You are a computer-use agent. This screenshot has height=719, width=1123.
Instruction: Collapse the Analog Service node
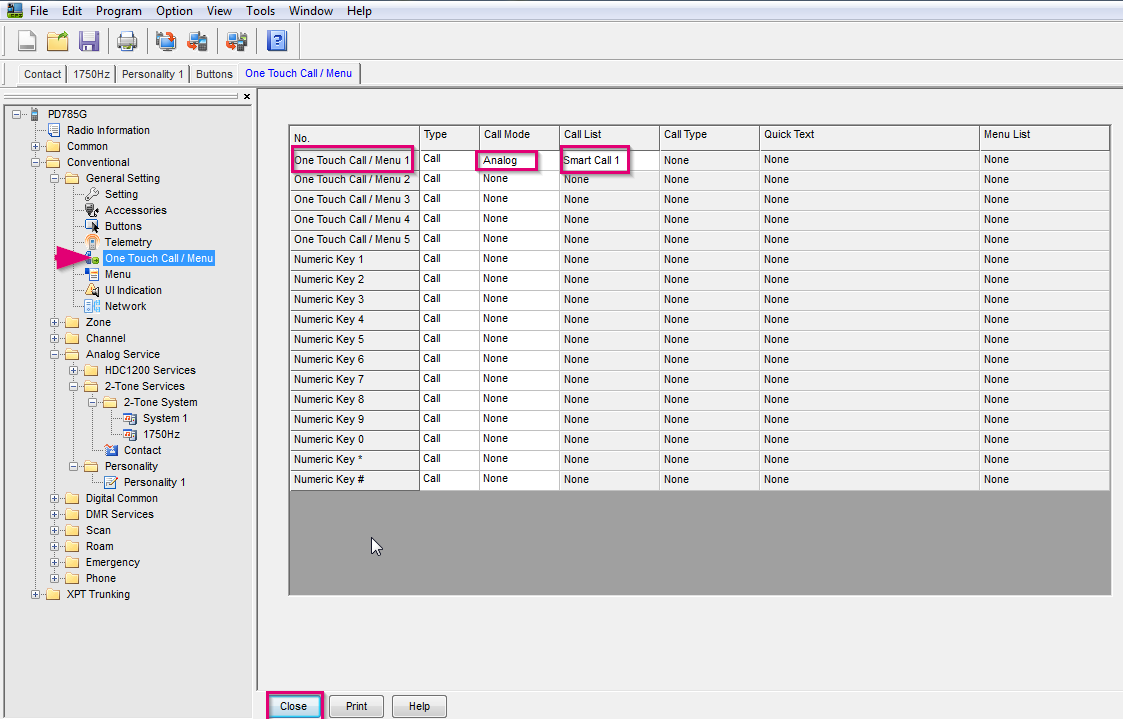[x=54, y=354]
